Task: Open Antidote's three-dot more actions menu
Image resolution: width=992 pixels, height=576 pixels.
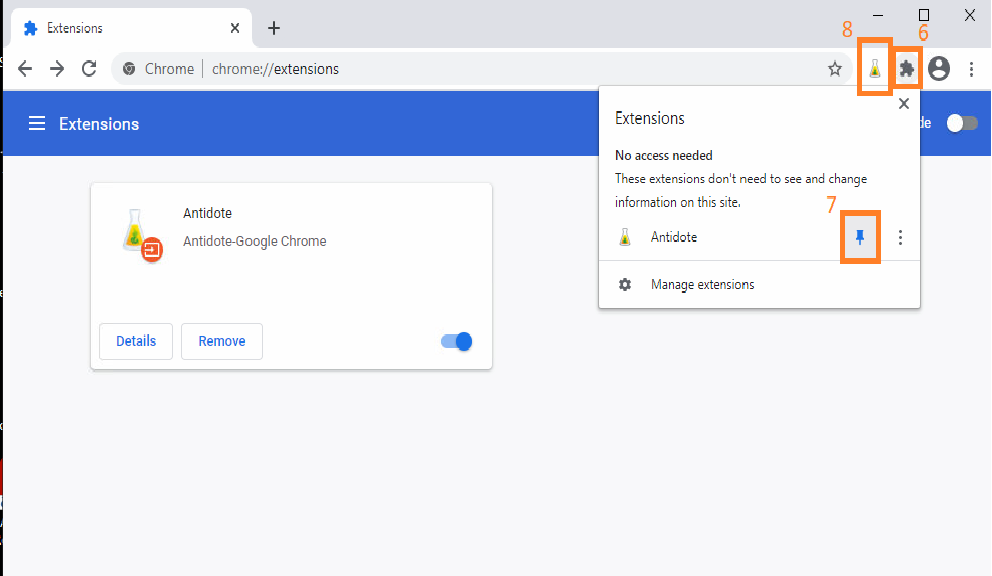Action: [x=901, y=237]
